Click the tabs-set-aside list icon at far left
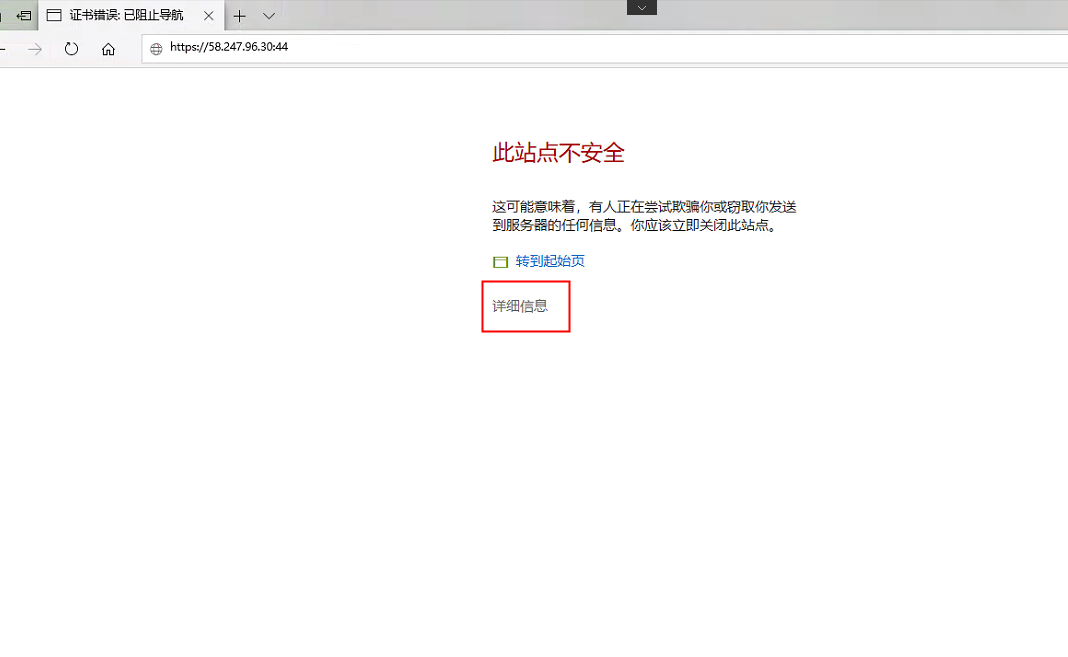This screenshot has width=1068, height=657. (2, 16)
